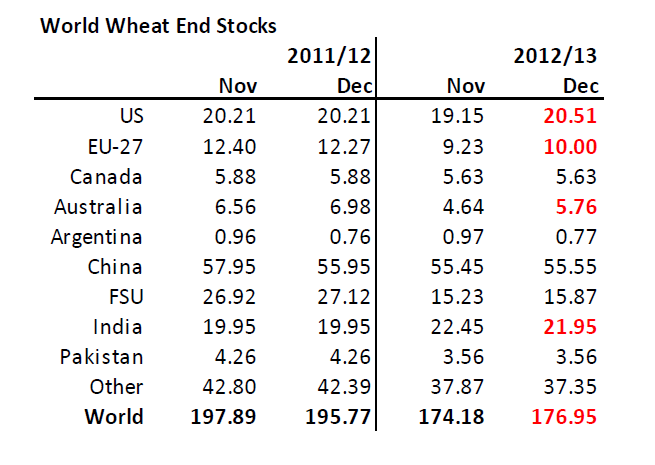The height and width of the screenshot is (465, 655).
Task: Select the red India value 21.95
Action: pyautogui.click(x=570, y=327)
